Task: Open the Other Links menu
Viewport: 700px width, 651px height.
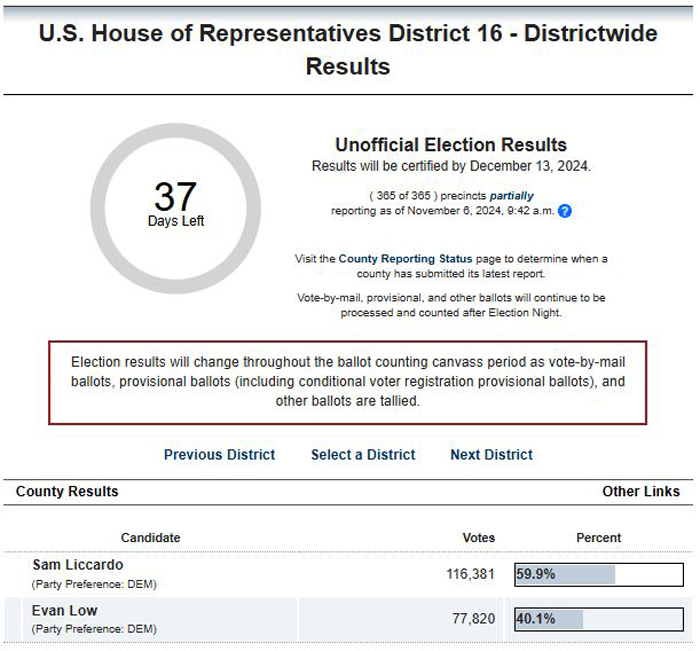Action: (x=641, y=491)
